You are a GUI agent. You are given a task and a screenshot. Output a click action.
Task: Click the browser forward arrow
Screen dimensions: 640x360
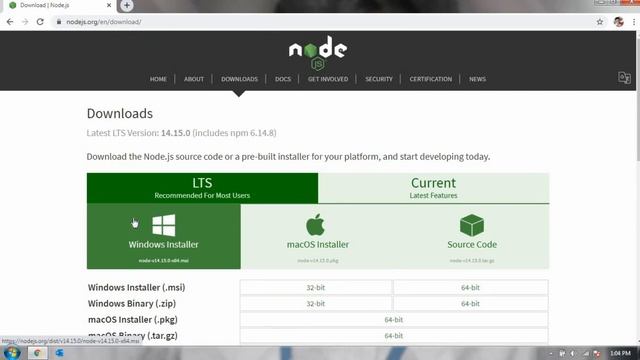pos(25,22)
